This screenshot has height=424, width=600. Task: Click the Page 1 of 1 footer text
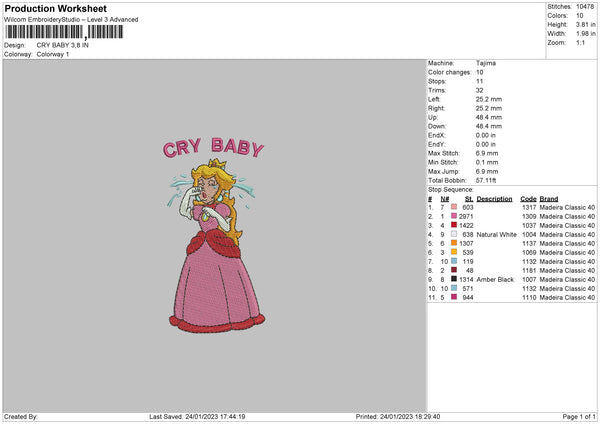coord(579,416)
